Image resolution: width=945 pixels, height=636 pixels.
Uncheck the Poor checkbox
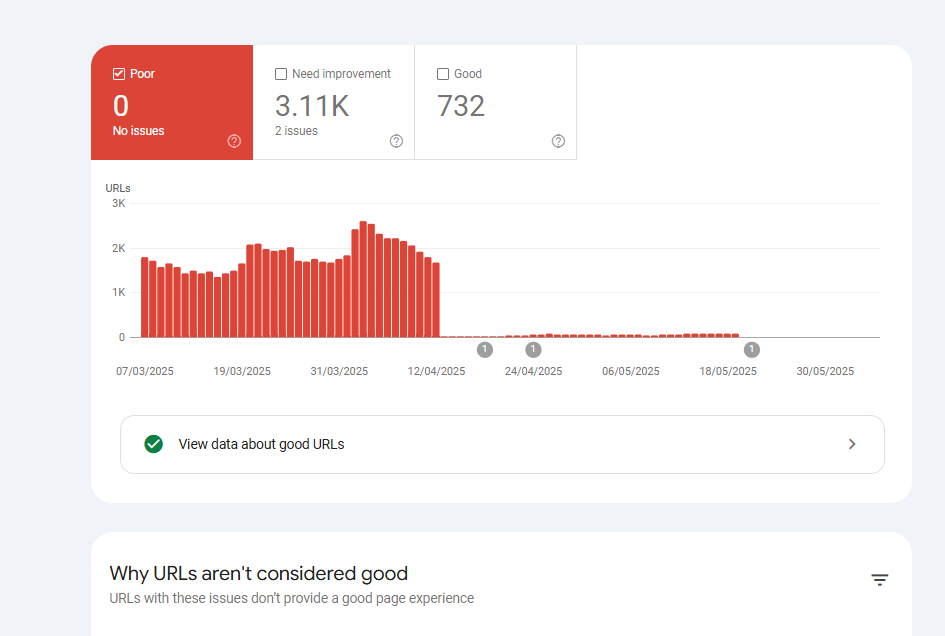(119, 74)
